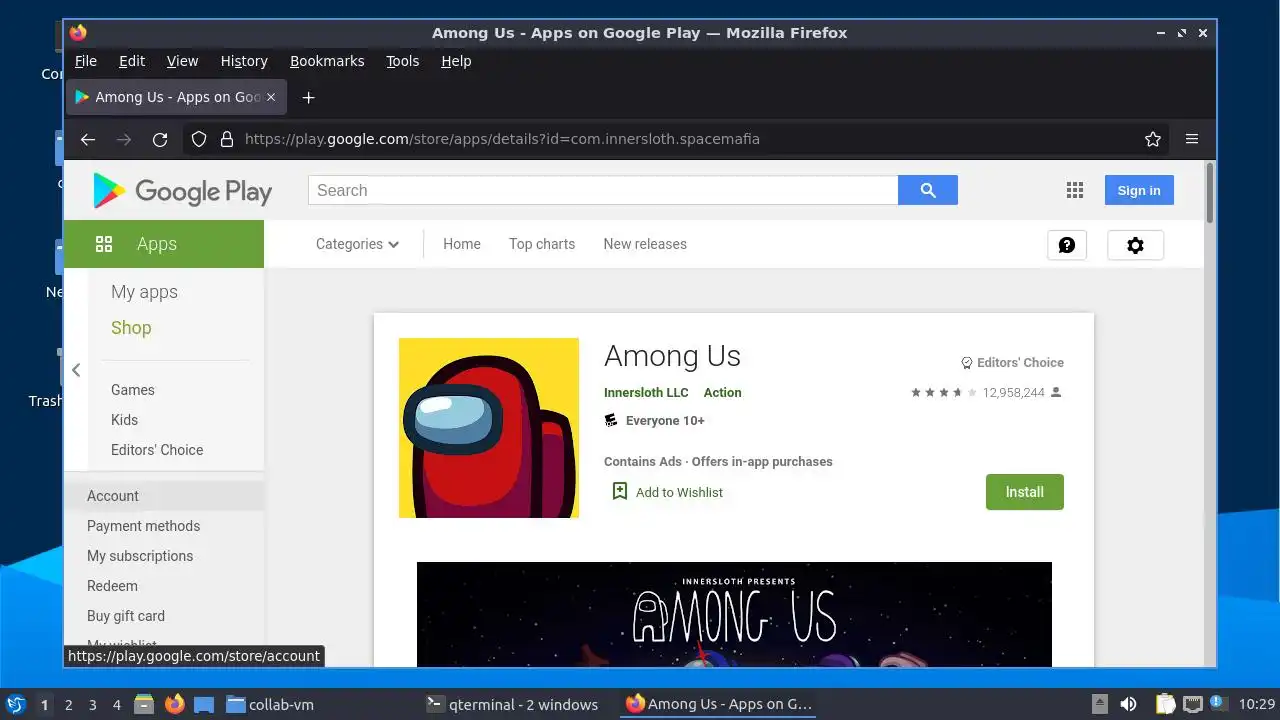Click the volume speaker tray icon
This screenshot has width=1280, height=720.
tap(1128, 704)
